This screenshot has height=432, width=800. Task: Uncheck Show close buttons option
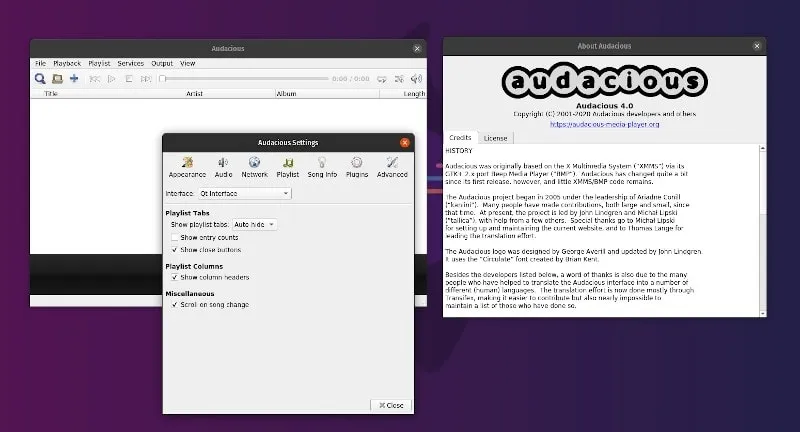pyautogui.click(x=175, y=250)
